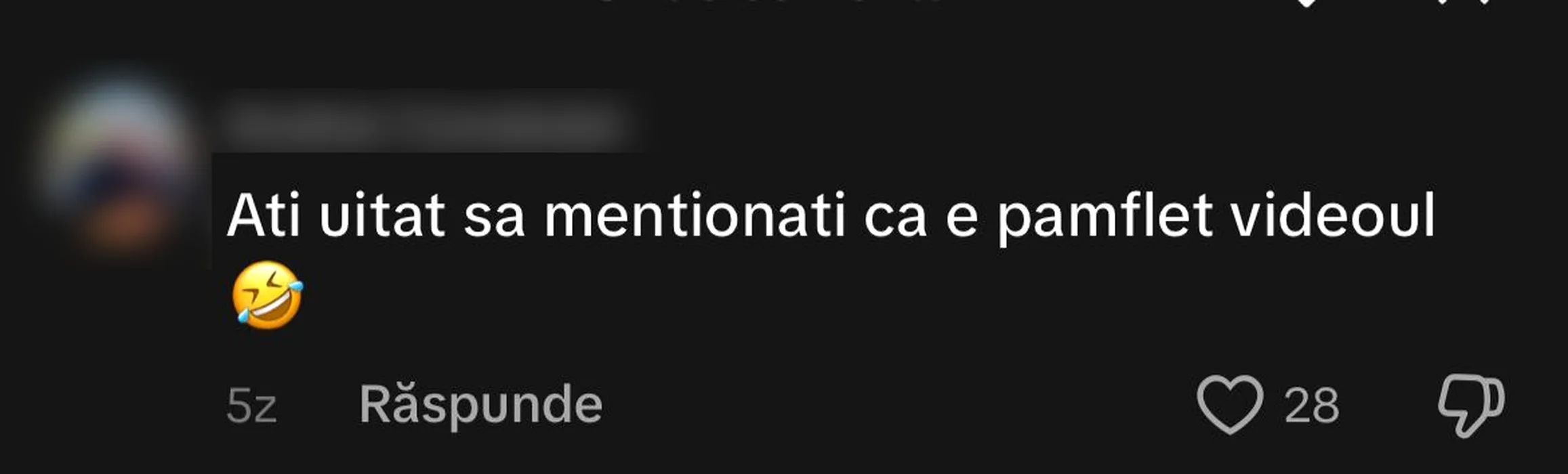The width and height of the screenshot is (1568, 474).
Task: Click the word mentionati in the comment
Action: pyautogui.click(x=695, y=215)
